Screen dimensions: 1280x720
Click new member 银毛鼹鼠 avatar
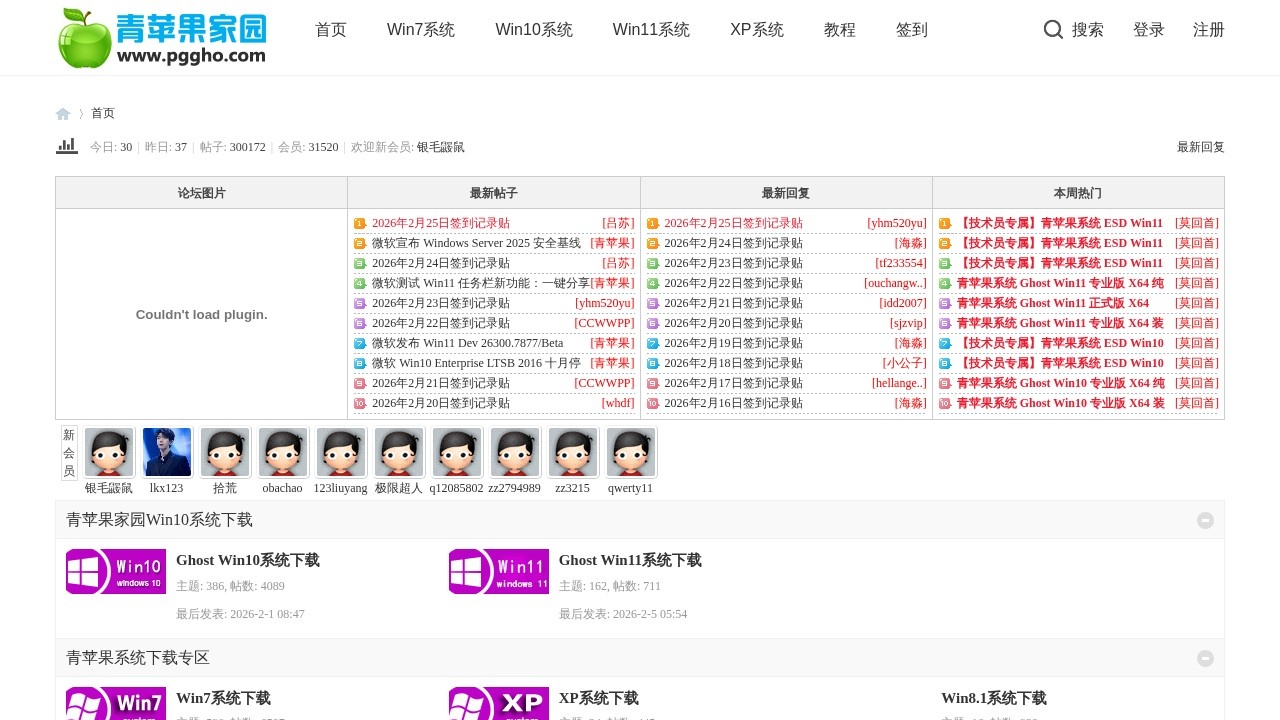click(x=109, y=452)
